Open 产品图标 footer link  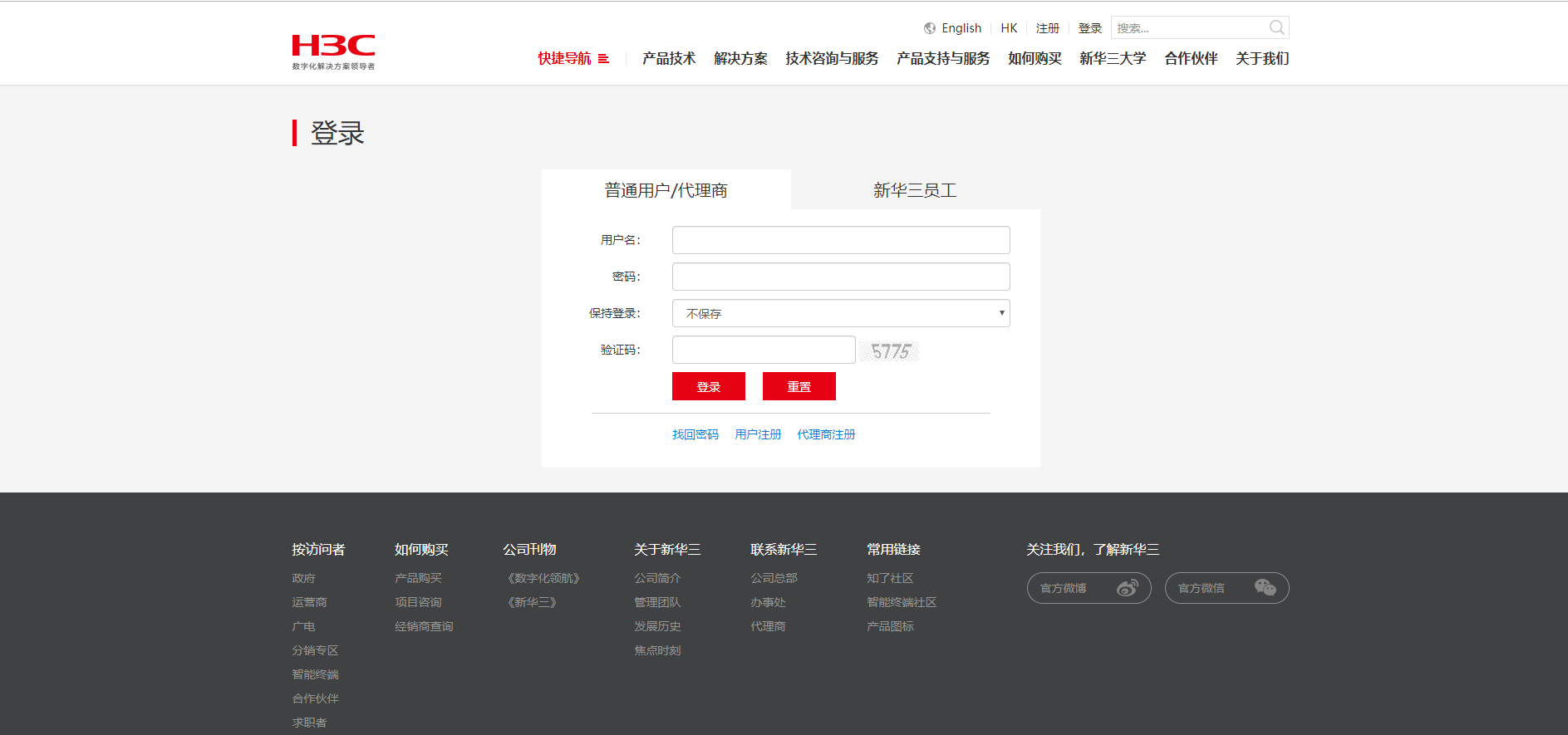[x=890, y=626]
